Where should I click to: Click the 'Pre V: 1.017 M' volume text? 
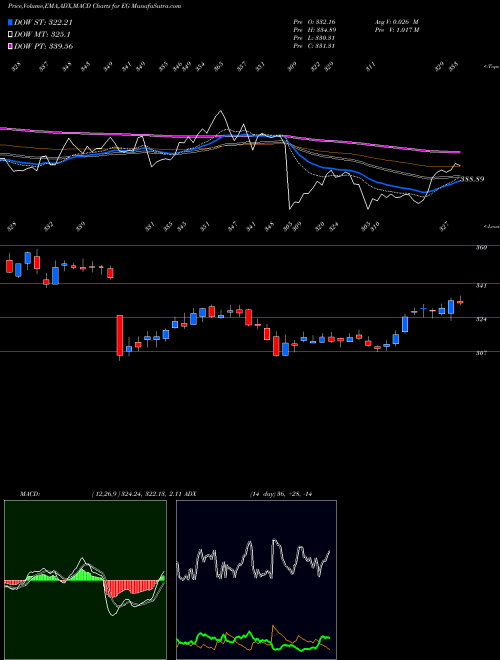[397, 30]
